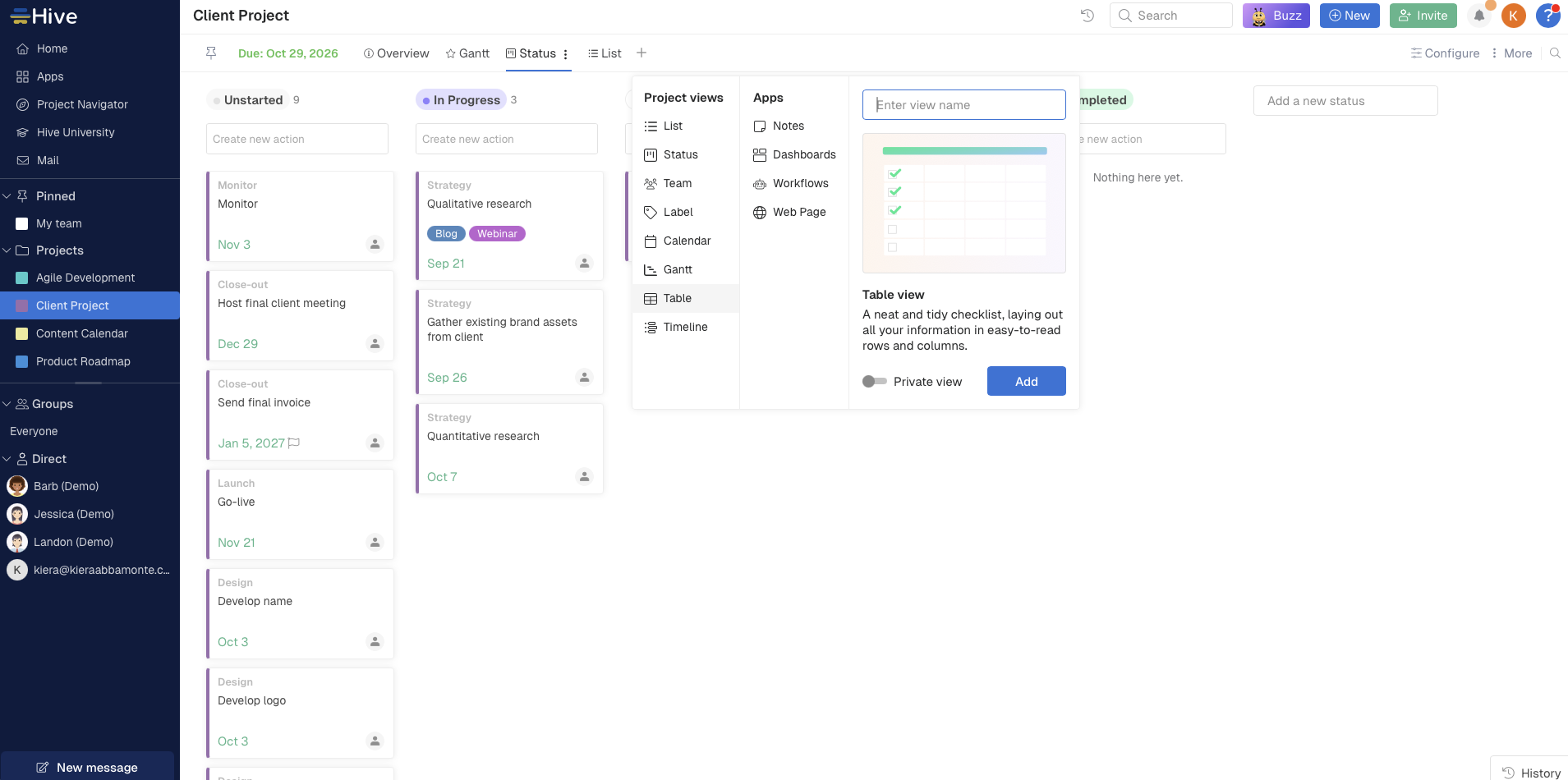Open the More menu
The width and height of the screenshot is (1568, 780).
[x=1511, y=53]
